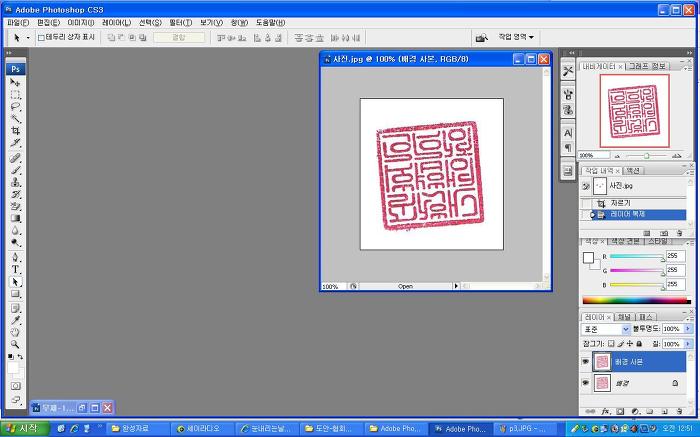Open the 레이어(L) menu
Viewport: 700px width, 437px height.
[116, 22]
